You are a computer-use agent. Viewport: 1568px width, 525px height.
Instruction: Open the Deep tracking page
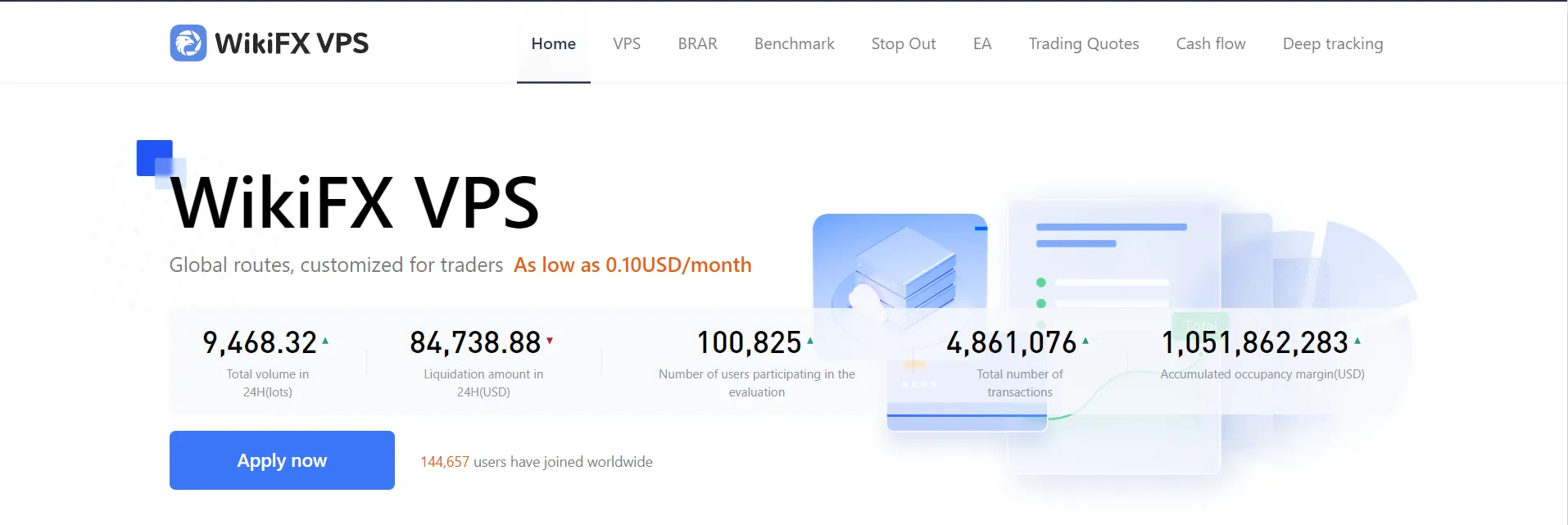point(1333,43)
